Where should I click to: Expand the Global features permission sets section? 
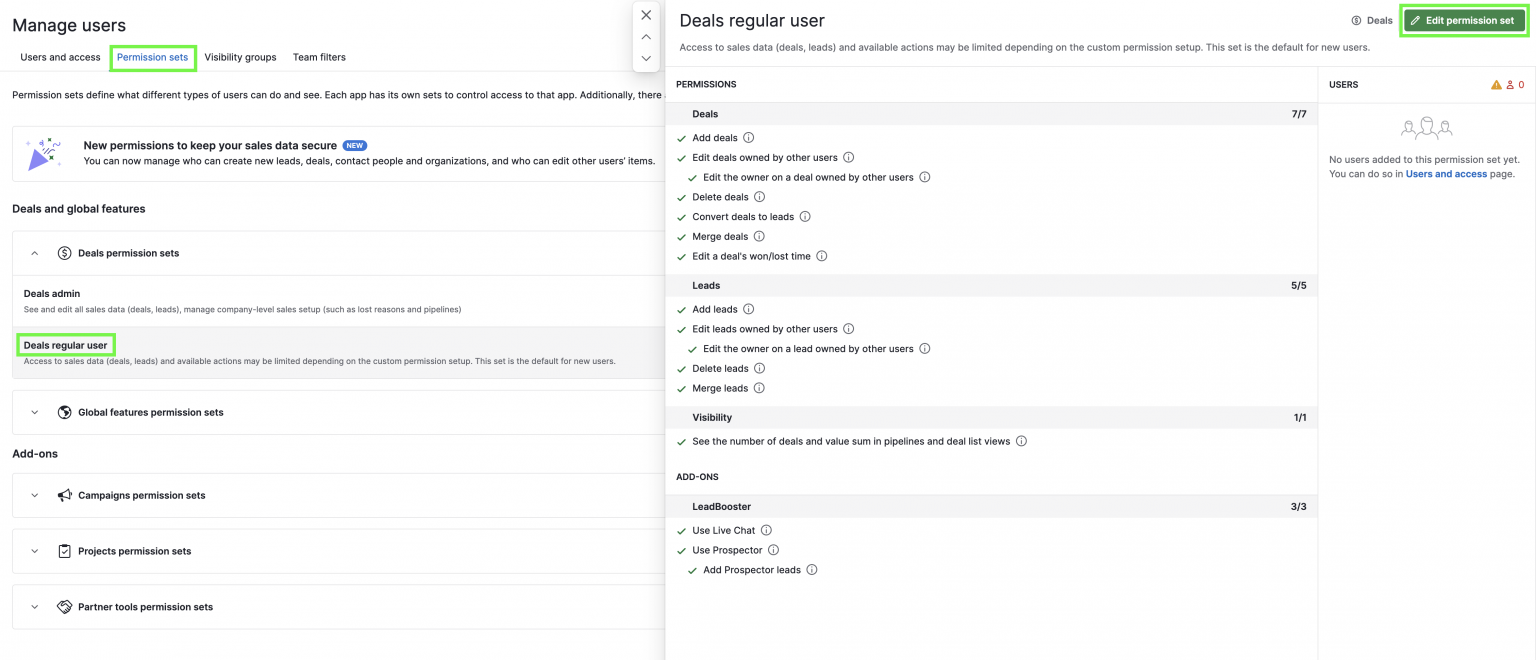coord(34,412)
